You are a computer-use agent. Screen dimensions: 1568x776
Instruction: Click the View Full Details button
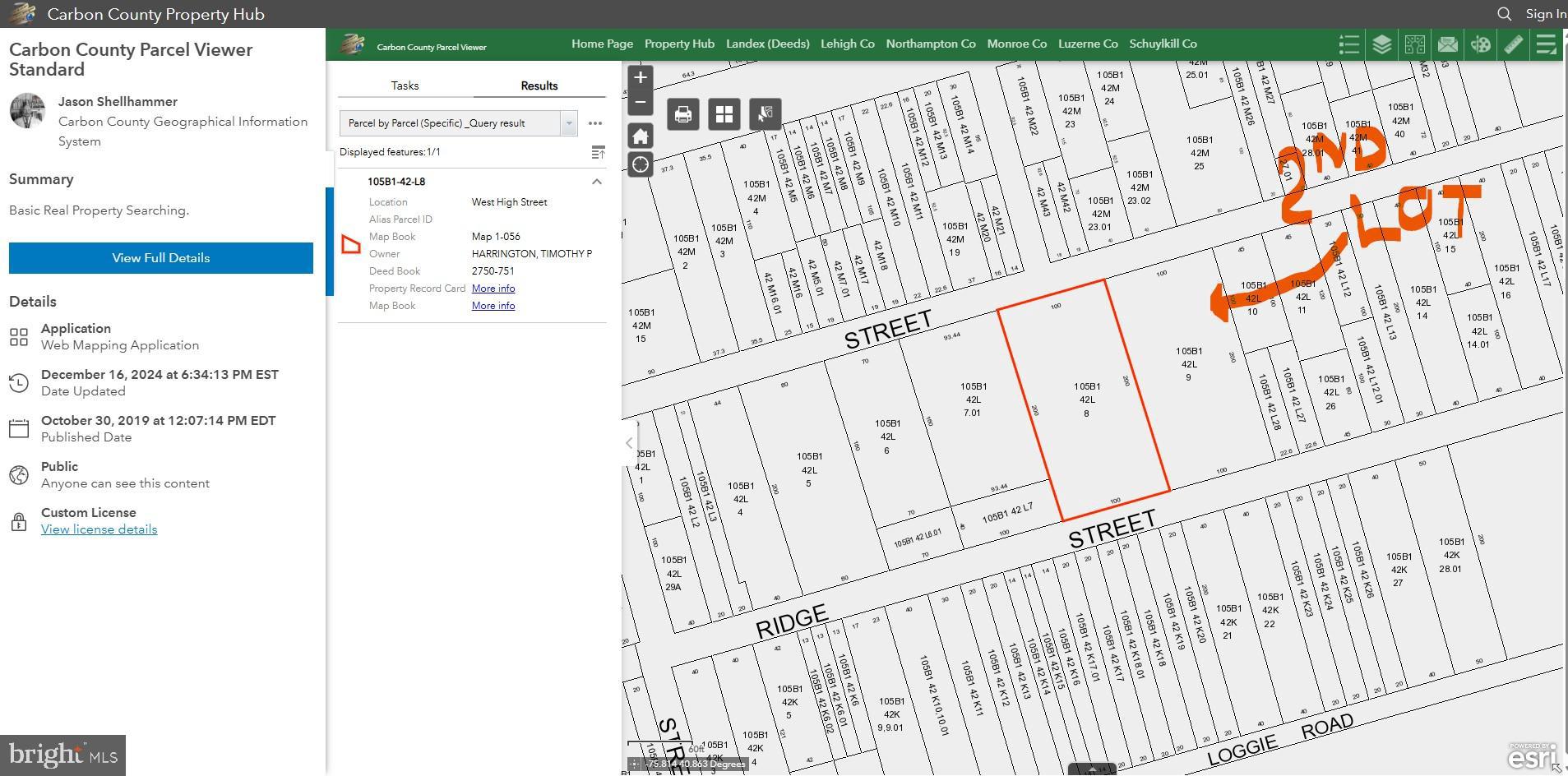[x=161, y=258]
